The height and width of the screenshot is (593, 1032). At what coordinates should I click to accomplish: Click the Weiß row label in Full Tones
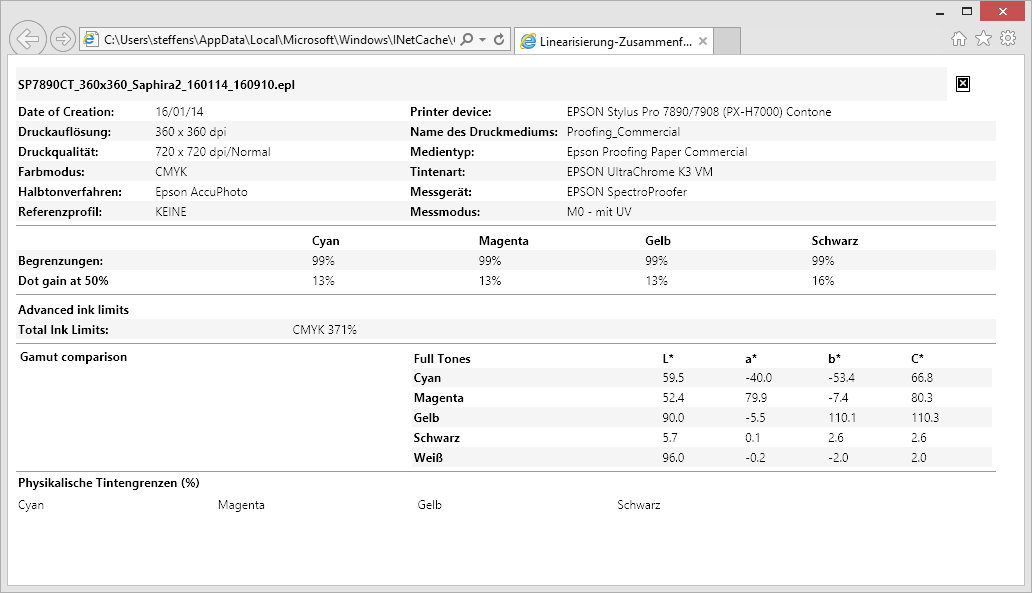[x=428, y=458]
